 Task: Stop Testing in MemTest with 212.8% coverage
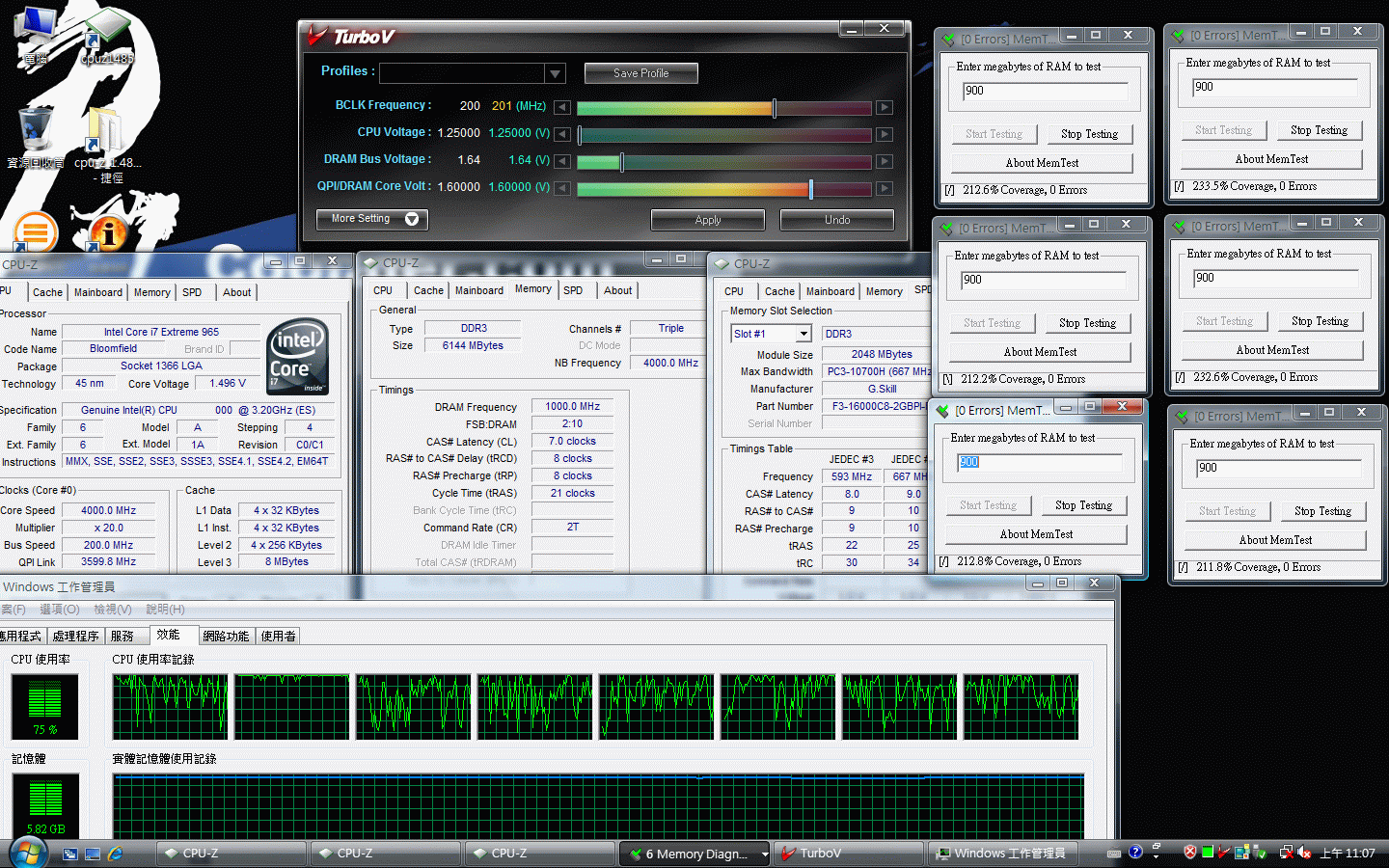1083,505
